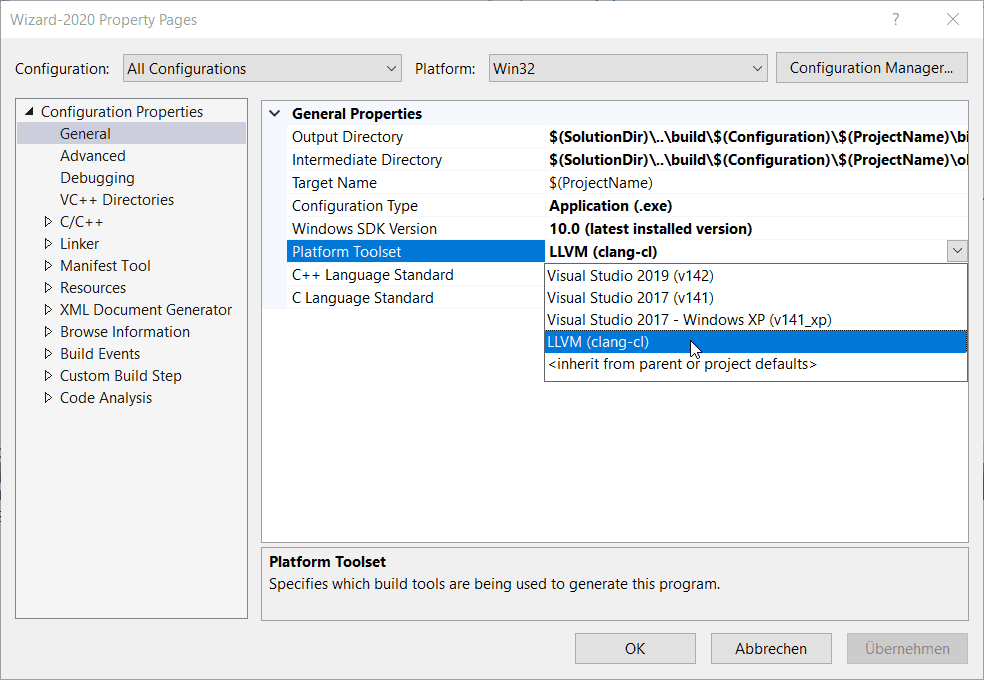Image resolution: width=984 pixels, height=680 pixels.
Task: Choose Visual Studio 2019 (v142) toolset
Action: [756, 275]
